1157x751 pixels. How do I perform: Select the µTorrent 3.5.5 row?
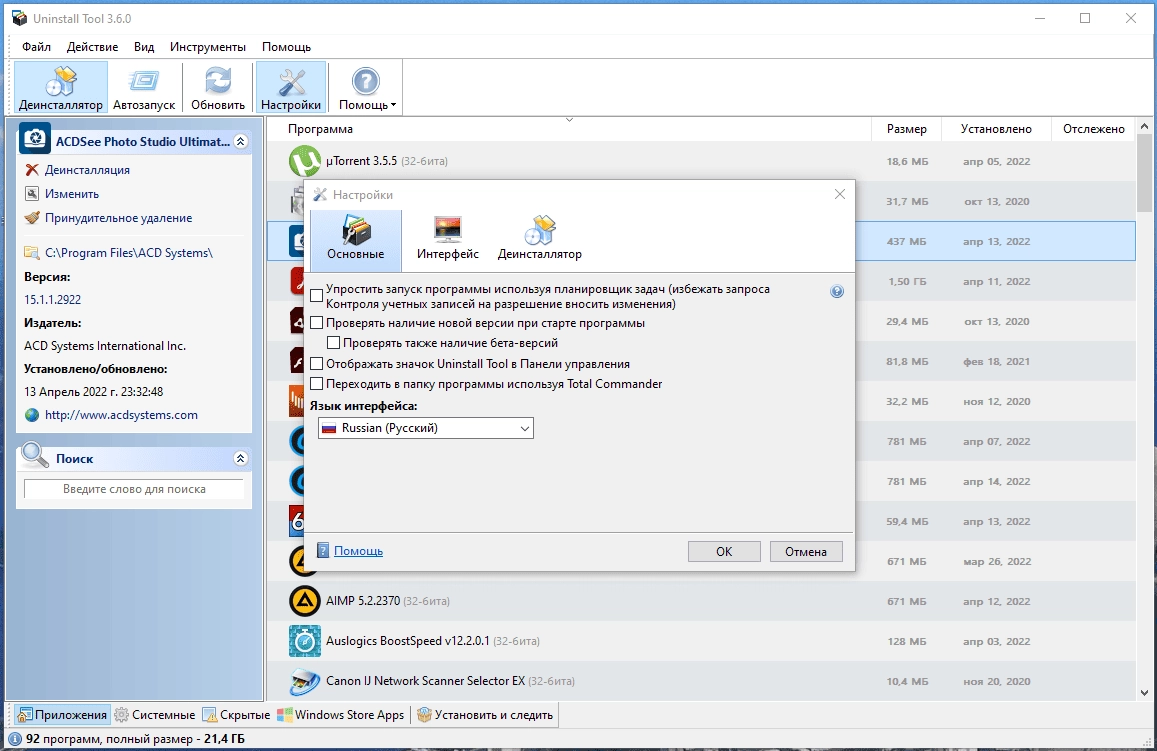point(701,162)
